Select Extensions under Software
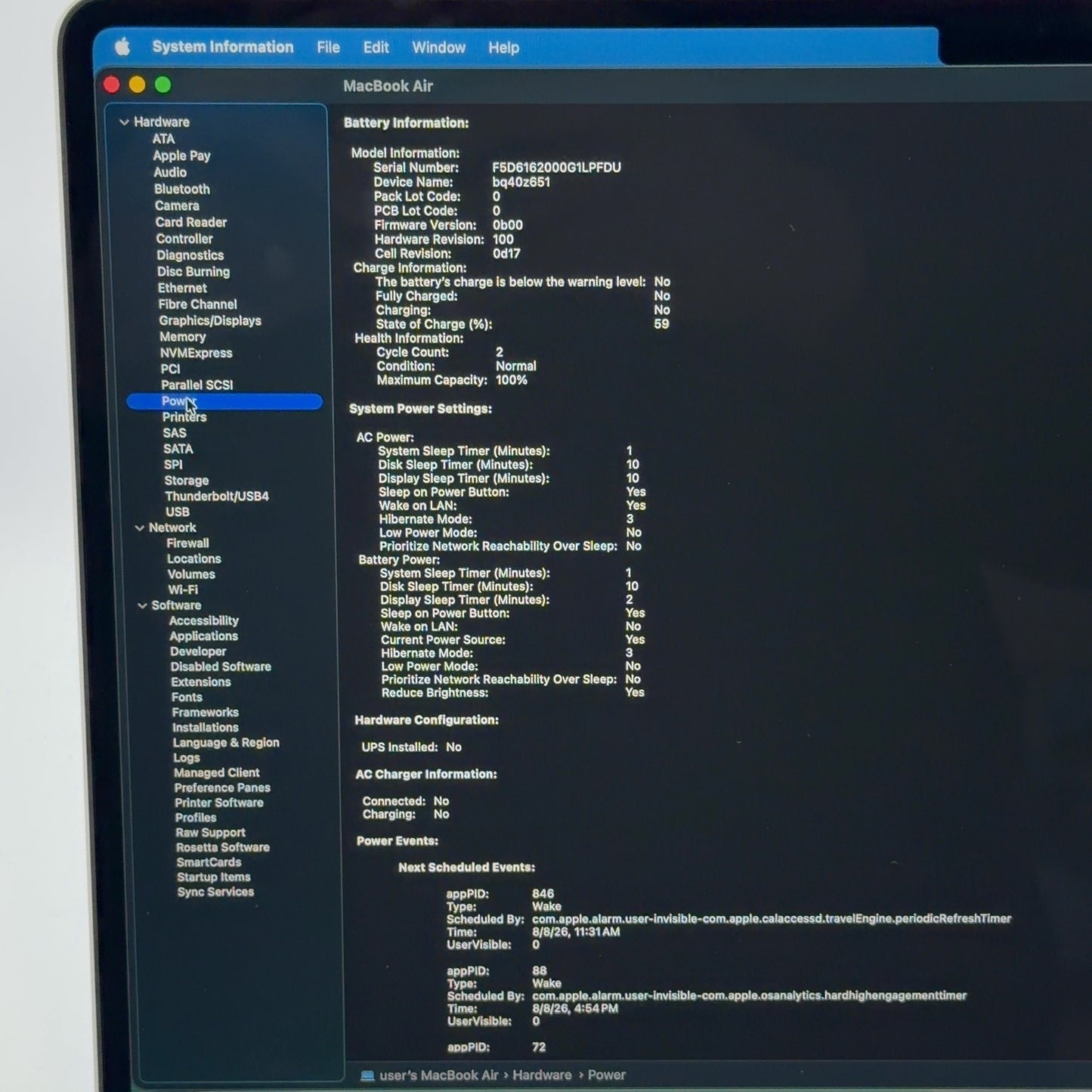The image size is (1092, 1092). 201,682
